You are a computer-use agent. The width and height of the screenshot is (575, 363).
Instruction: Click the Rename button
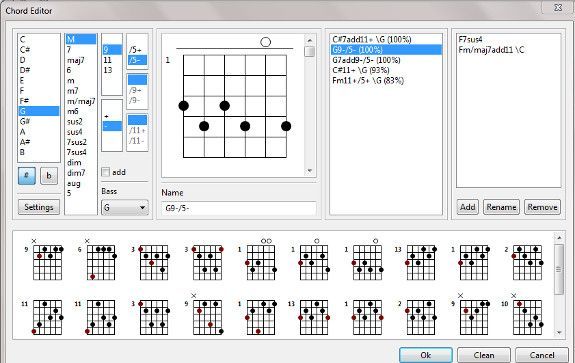click(x=501, y=207)
